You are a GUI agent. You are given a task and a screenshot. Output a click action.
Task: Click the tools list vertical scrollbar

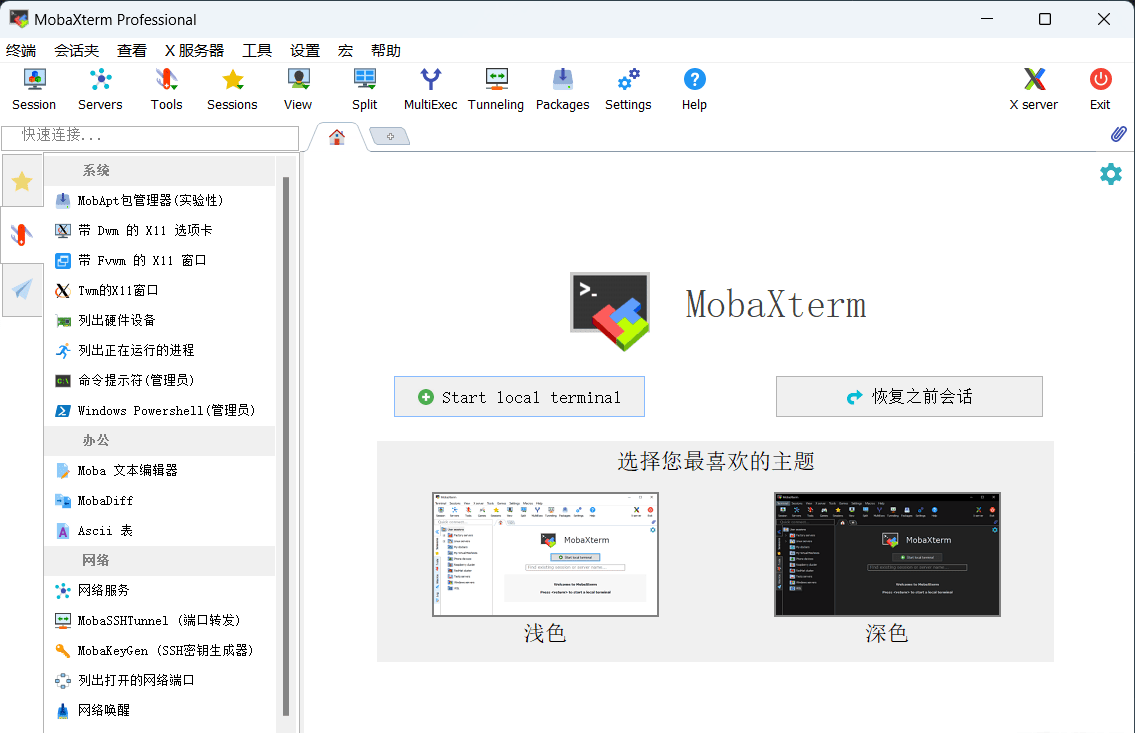(286, 446)
